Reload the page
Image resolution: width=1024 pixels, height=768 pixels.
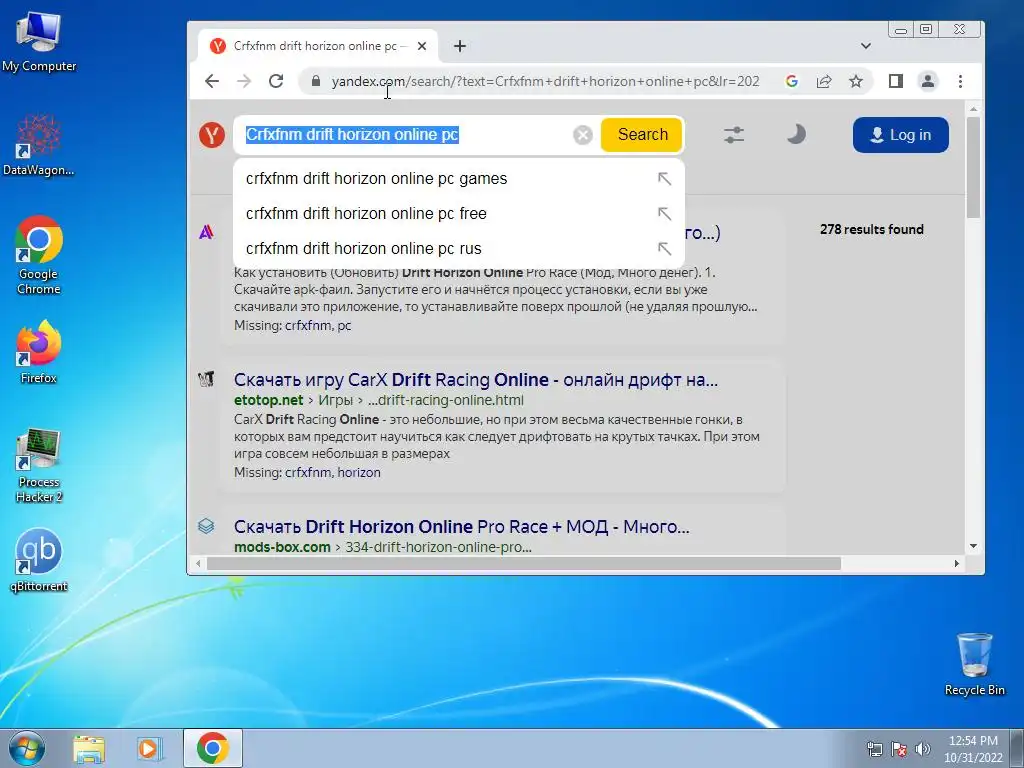point(276,81)
